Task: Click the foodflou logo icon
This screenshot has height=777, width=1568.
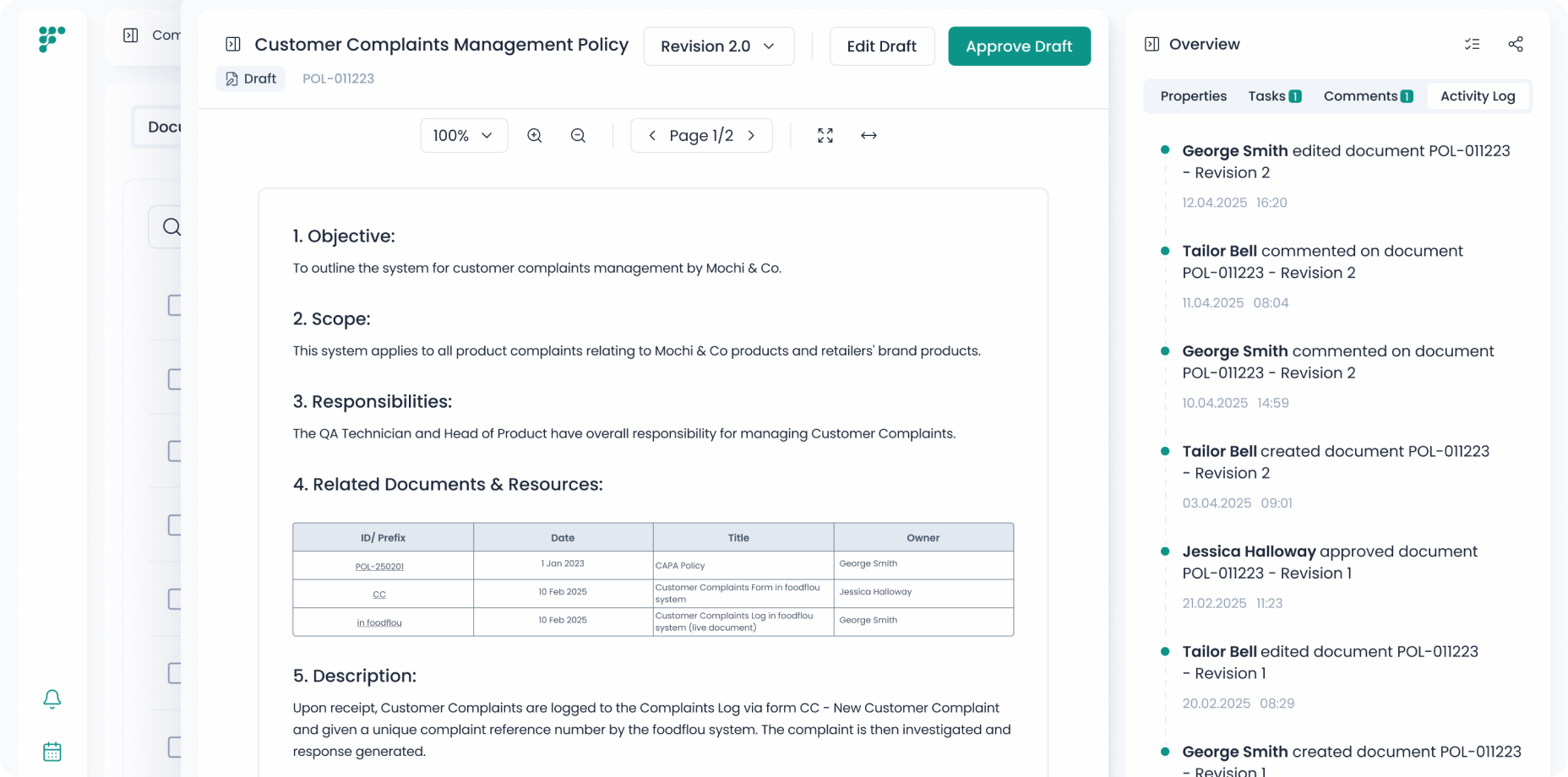Action: [52, 39]
